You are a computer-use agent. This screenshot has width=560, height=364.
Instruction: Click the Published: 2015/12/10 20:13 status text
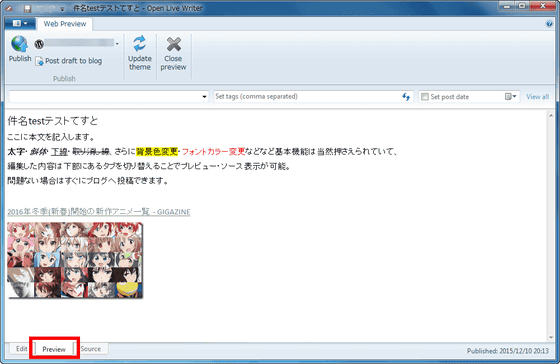pyautogui.click(x=508, y=351)
